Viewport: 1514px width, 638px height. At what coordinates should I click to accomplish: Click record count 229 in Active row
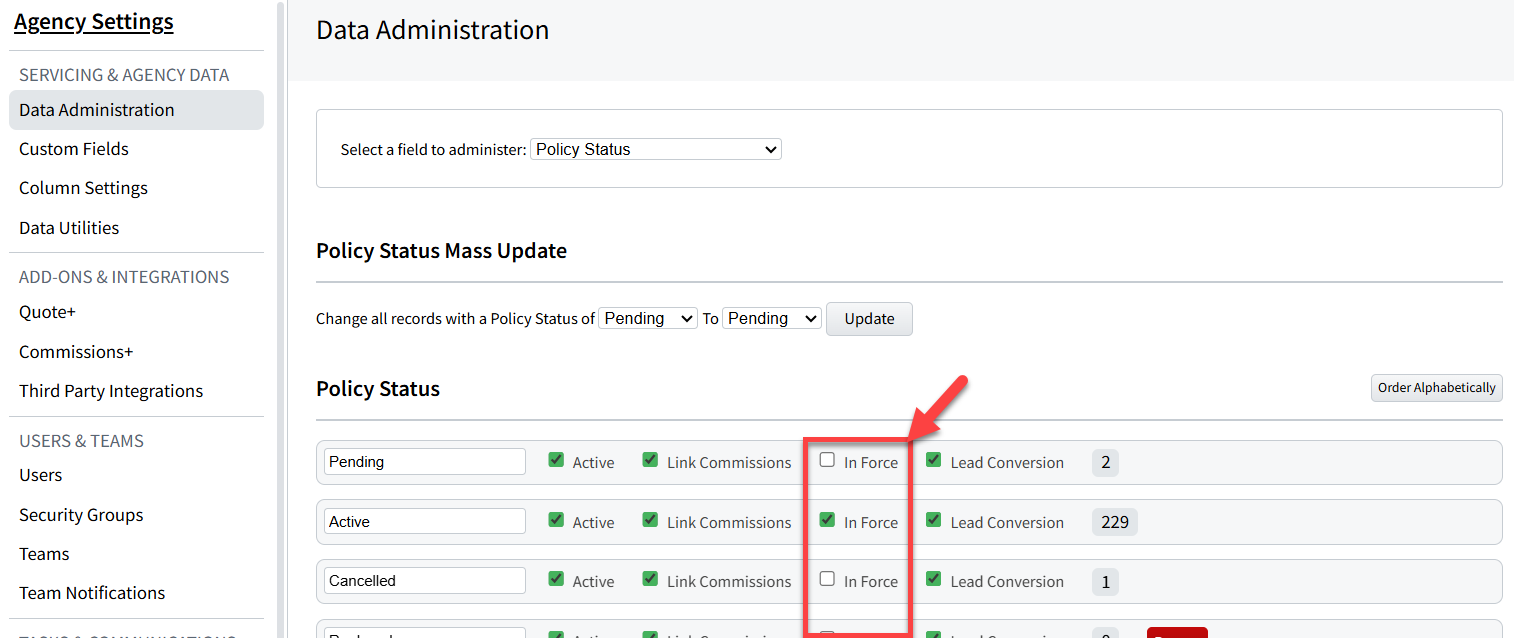(x=1115, y=522)
